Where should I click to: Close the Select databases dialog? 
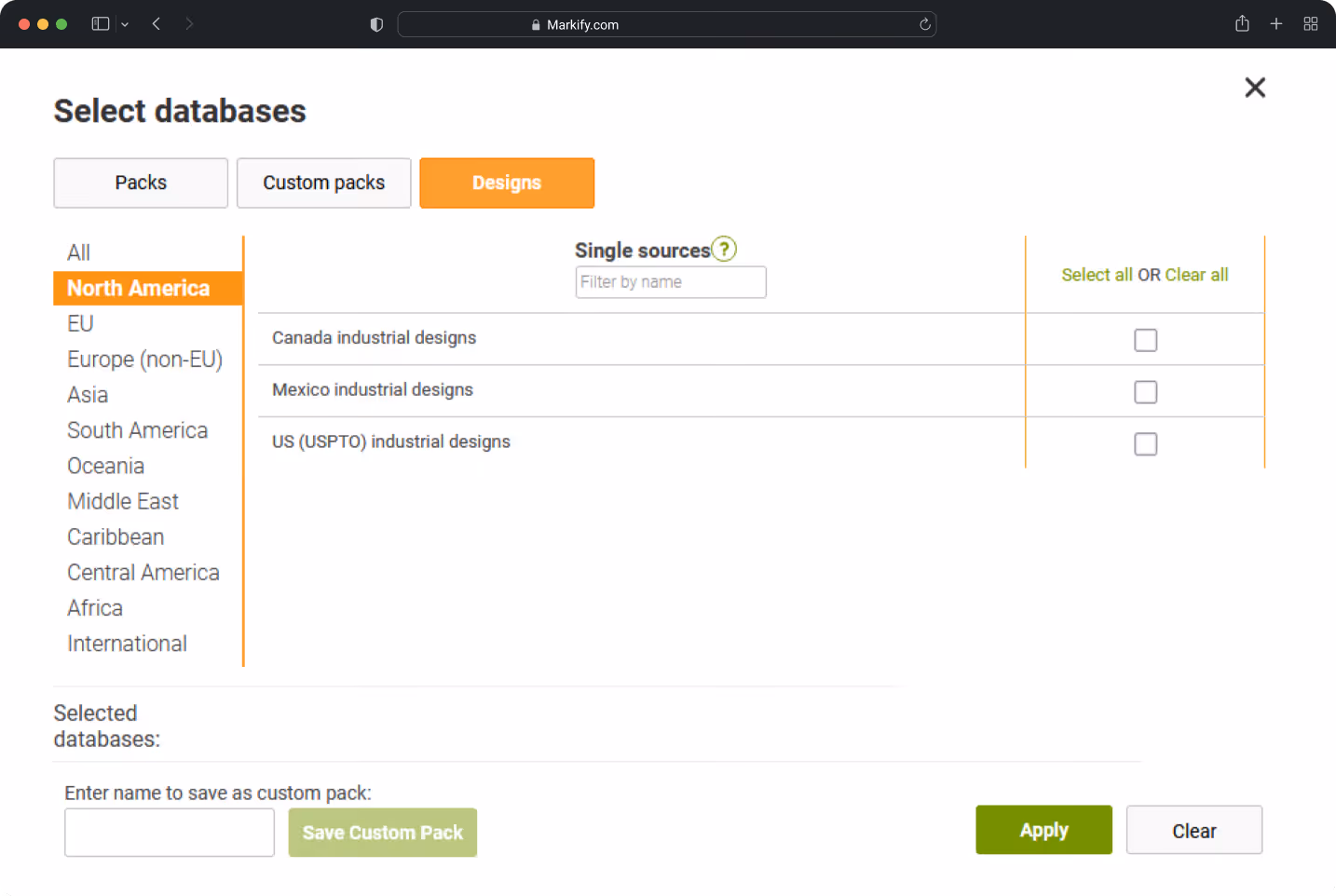tap(1255, 88)
